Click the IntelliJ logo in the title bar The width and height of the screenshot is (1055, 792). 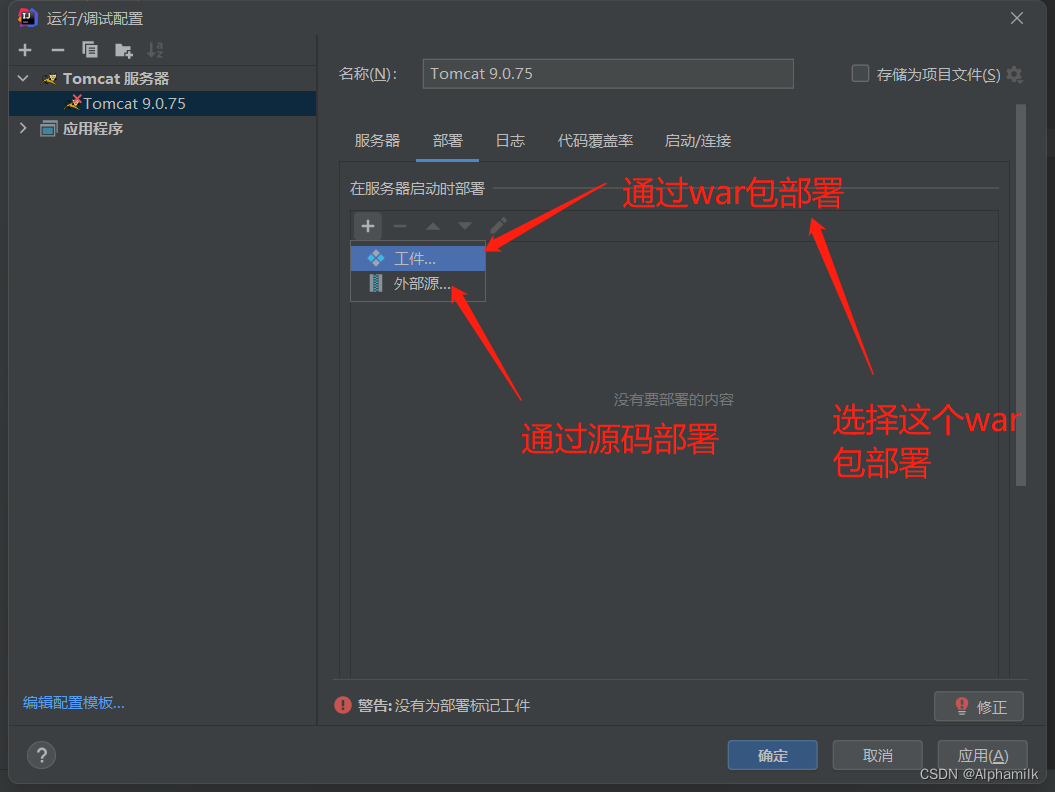[x=27, y=17]
